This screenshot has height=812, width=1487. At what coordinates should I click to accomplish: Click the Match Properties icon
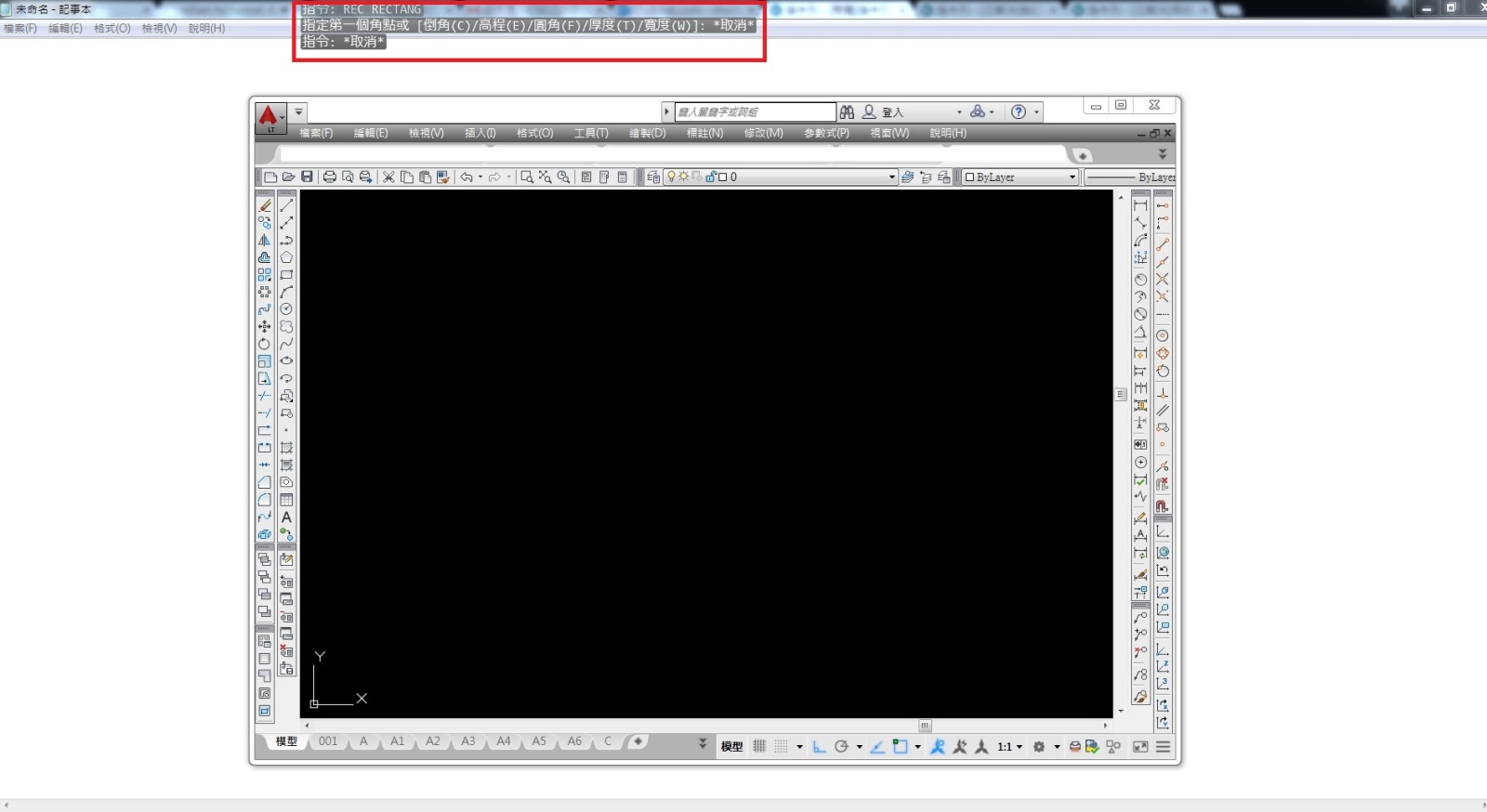point(443,177)
